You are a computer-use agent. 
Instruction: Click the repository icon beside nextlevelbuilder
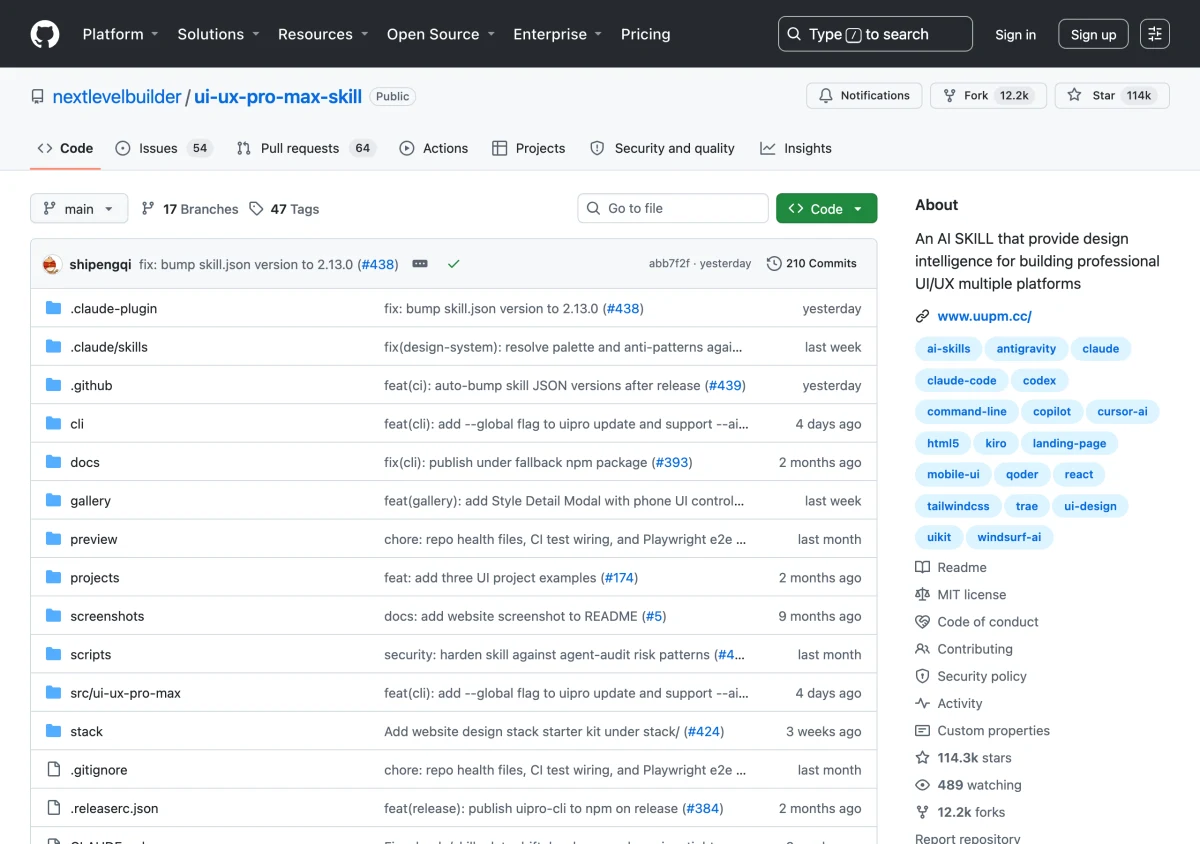pyautogui.click(x=37, y=97)
